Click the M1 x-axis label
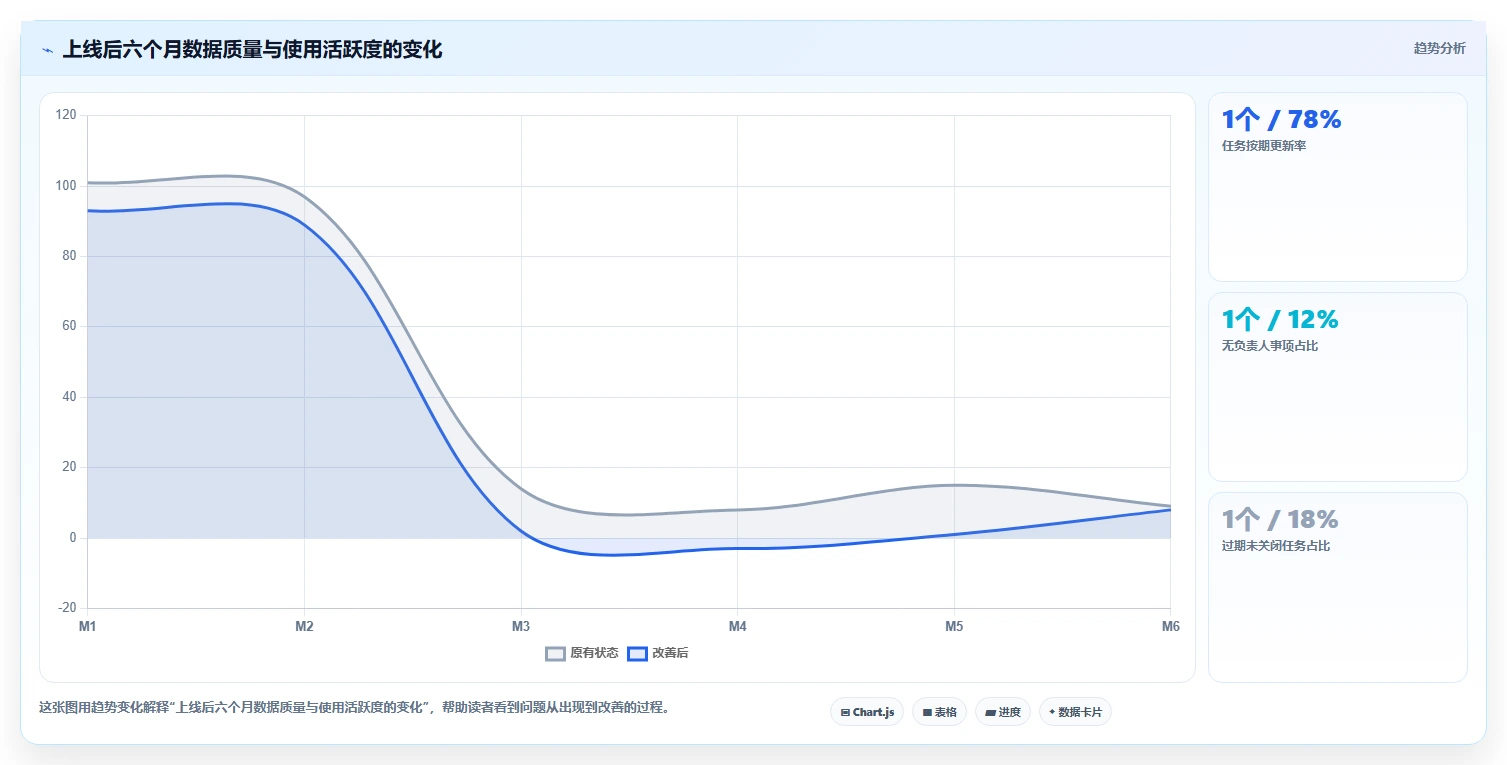The height and width of the screenshot is (765, 1507). click(88, 627)
